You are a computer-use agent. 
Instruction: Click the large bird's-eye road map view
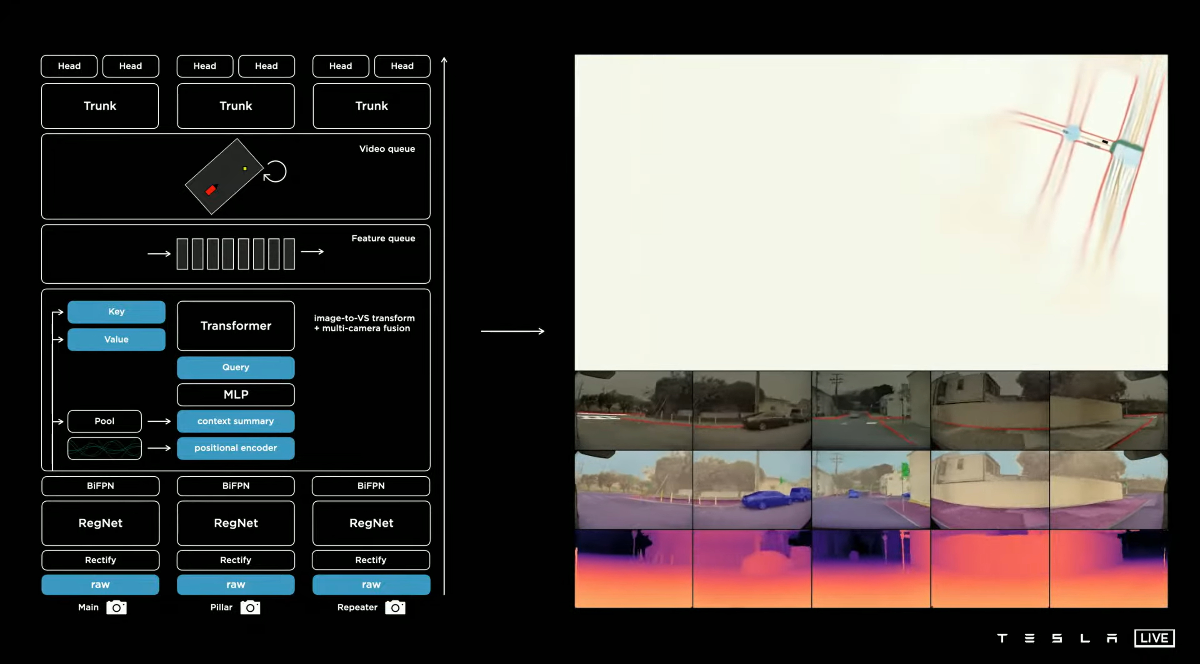click(870, 212)
